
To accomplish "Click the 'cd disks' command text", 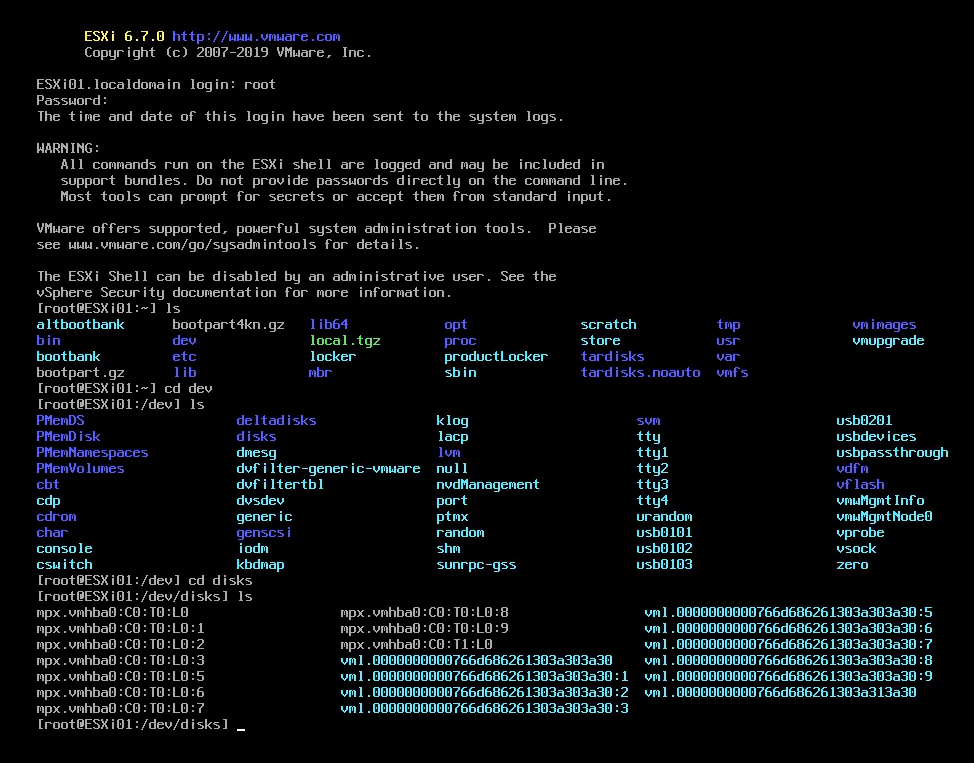I will (x=220, y=581).
